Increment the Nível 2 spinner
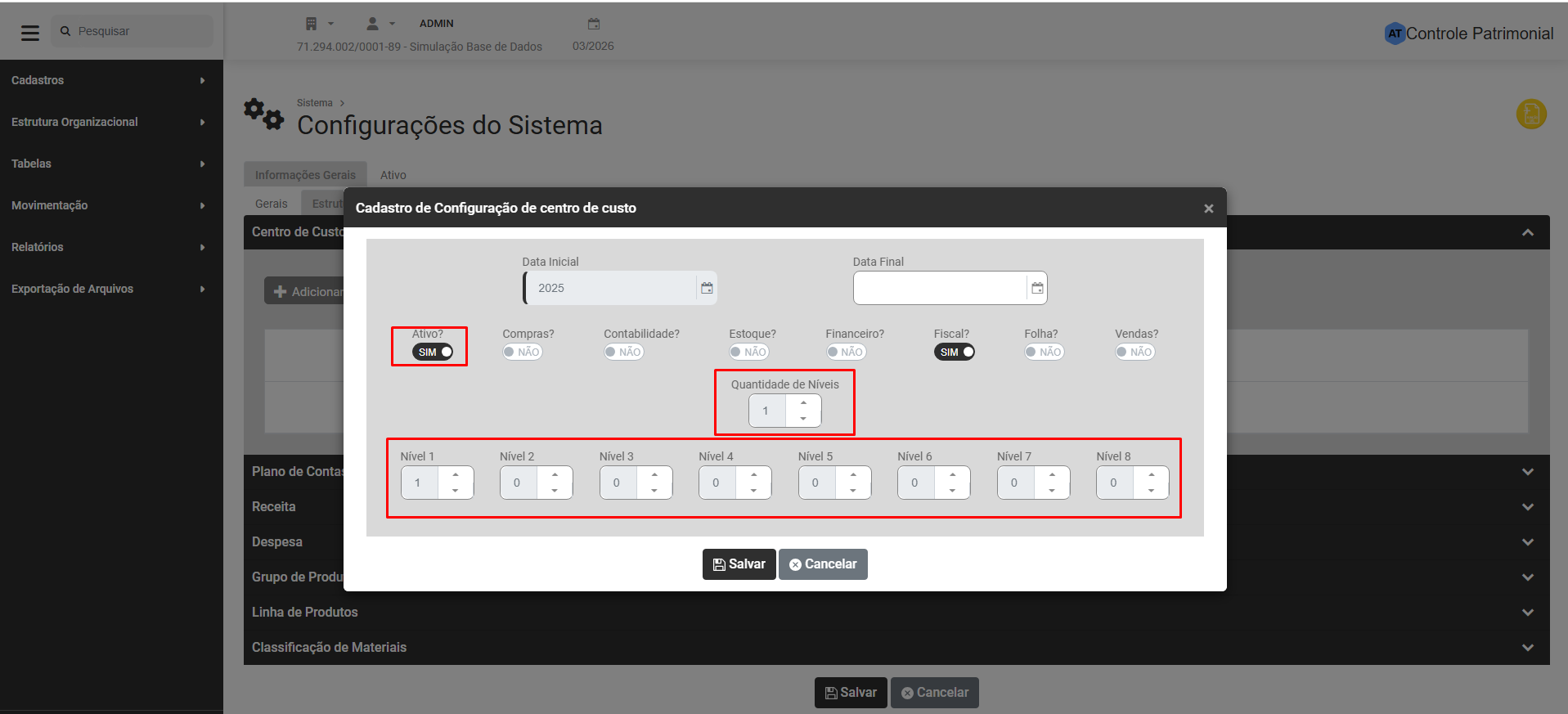Viewport: 1568px width, 714px height. point(555,474)
